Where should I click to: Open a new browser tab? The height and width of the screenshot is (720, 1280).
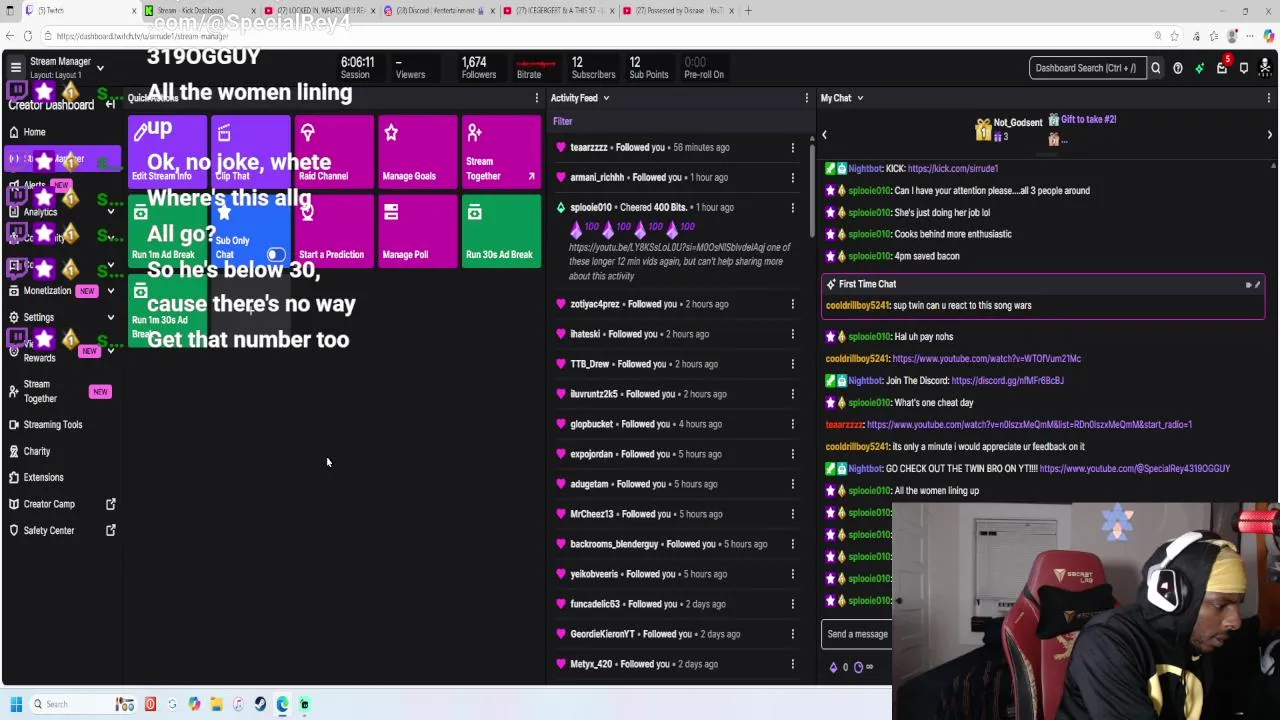tap(749, 11)
